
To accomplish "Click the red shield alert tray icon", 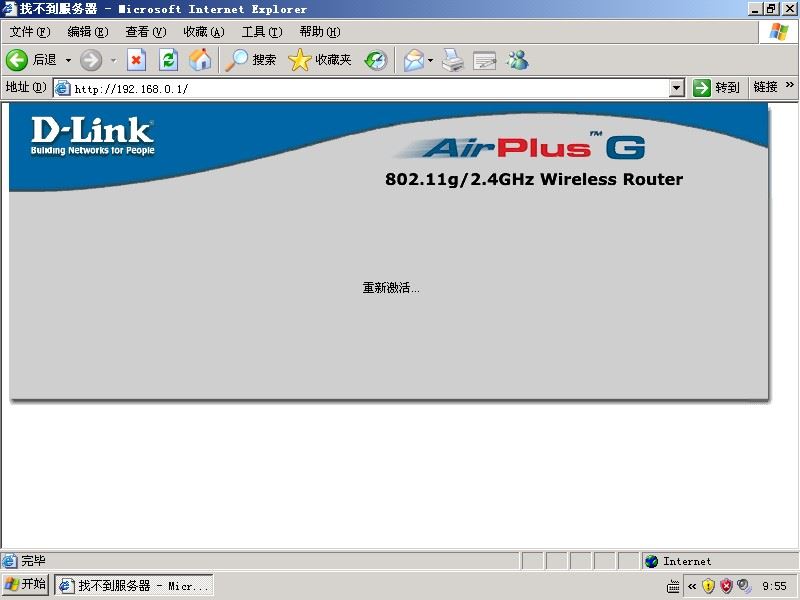I will point(727,586).
